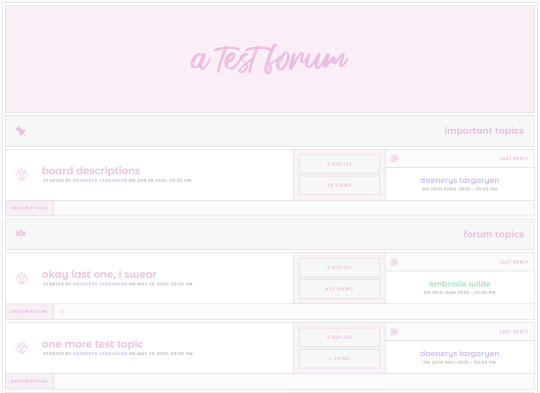Viewport: 540px width, 393px height.
Task: Click the lotus icon next to okay last one
Action: [22, 278]
